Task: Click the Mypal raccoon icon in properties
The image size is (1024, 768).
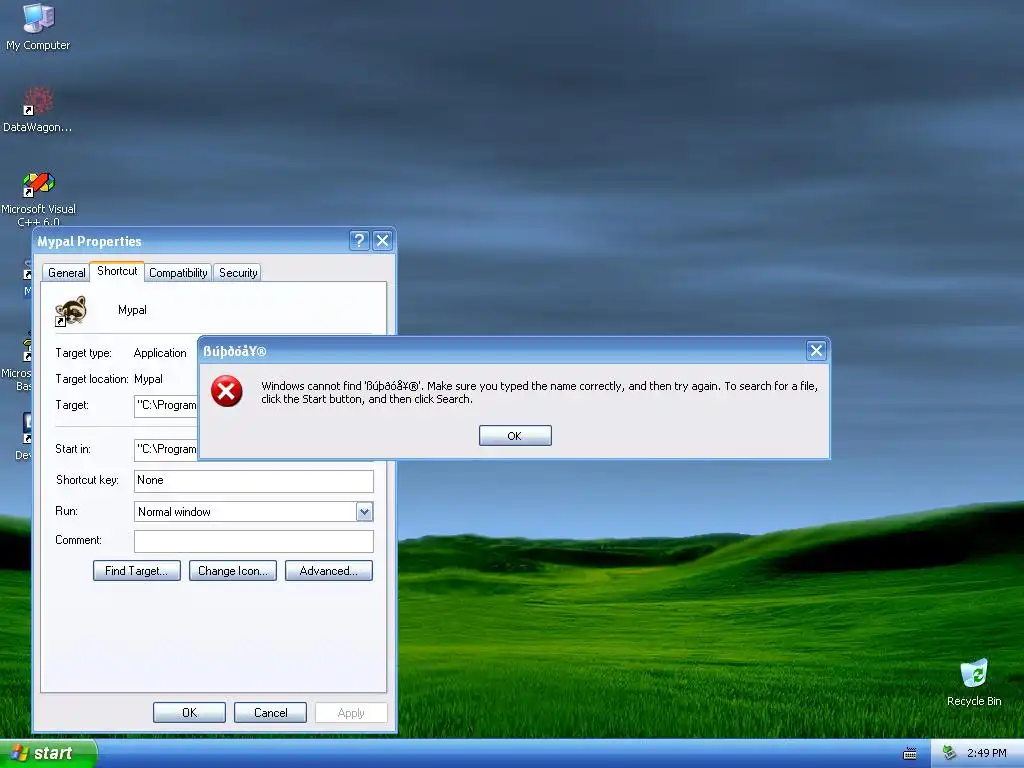Action: point(71,311)
